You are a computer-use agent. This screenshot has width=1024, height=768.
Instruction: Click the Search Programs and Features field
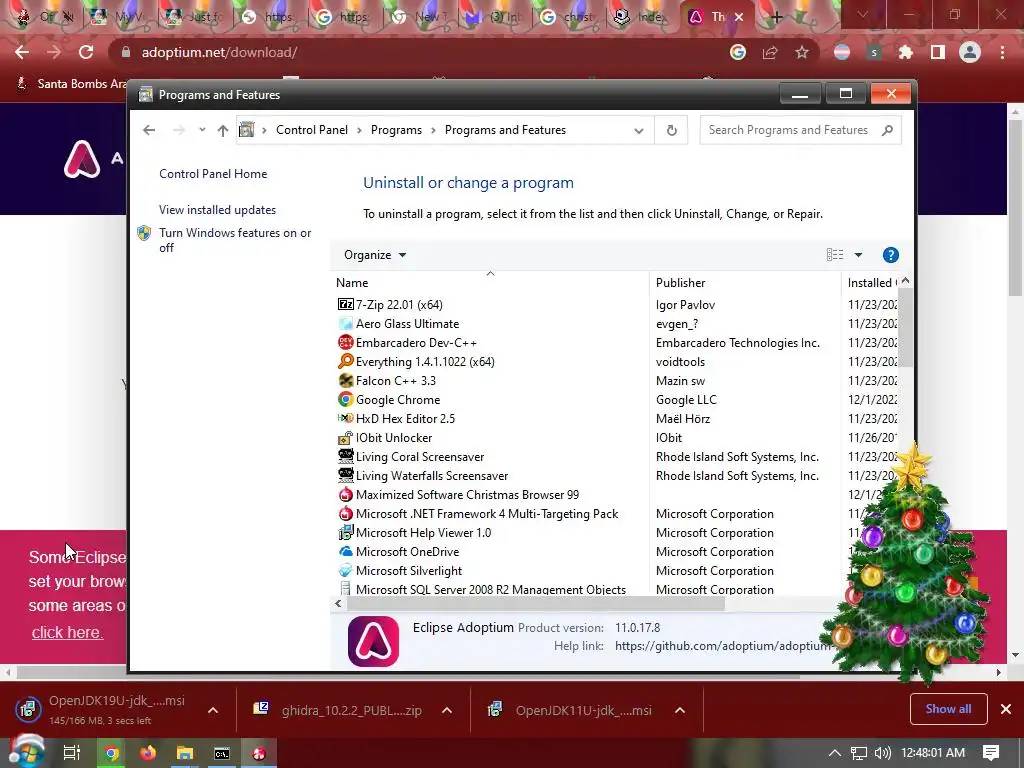click(x=800, y=130)
